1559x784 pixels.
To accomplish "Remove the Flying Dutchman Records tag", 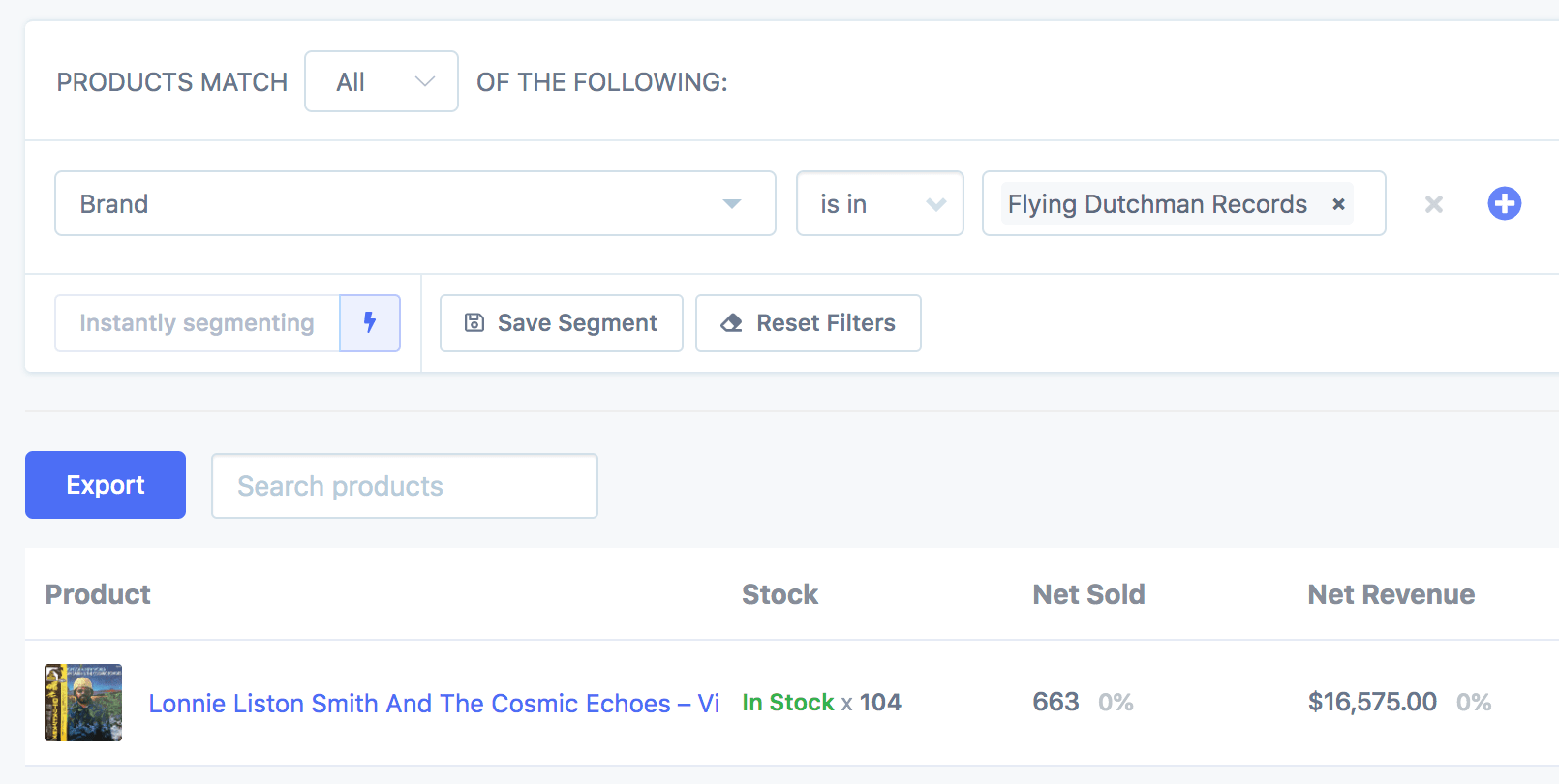I will pyautogui.click(x=1338, y=204).
